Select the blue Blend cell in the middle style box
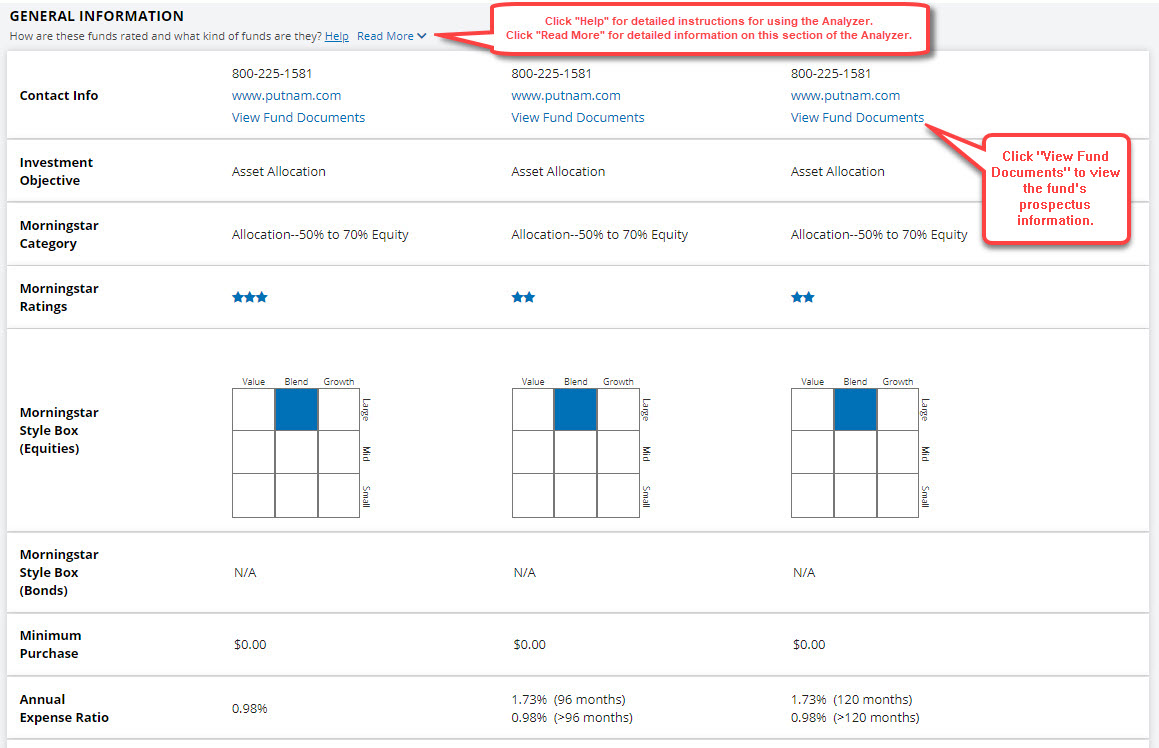 [x=575, y=410]
